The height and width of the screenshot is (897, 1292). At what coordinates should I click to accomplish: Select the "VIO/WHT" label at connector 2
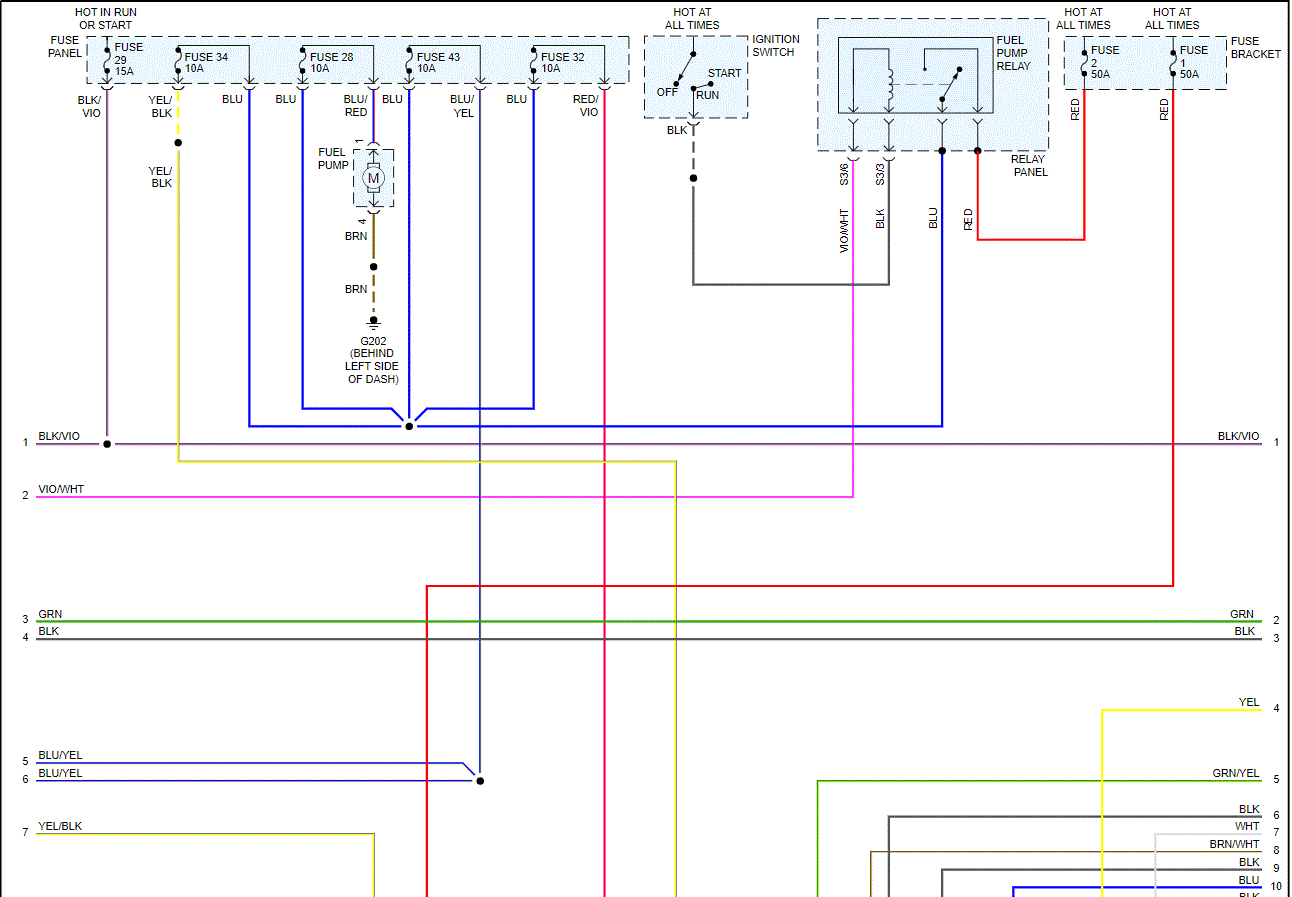point(61,490)
